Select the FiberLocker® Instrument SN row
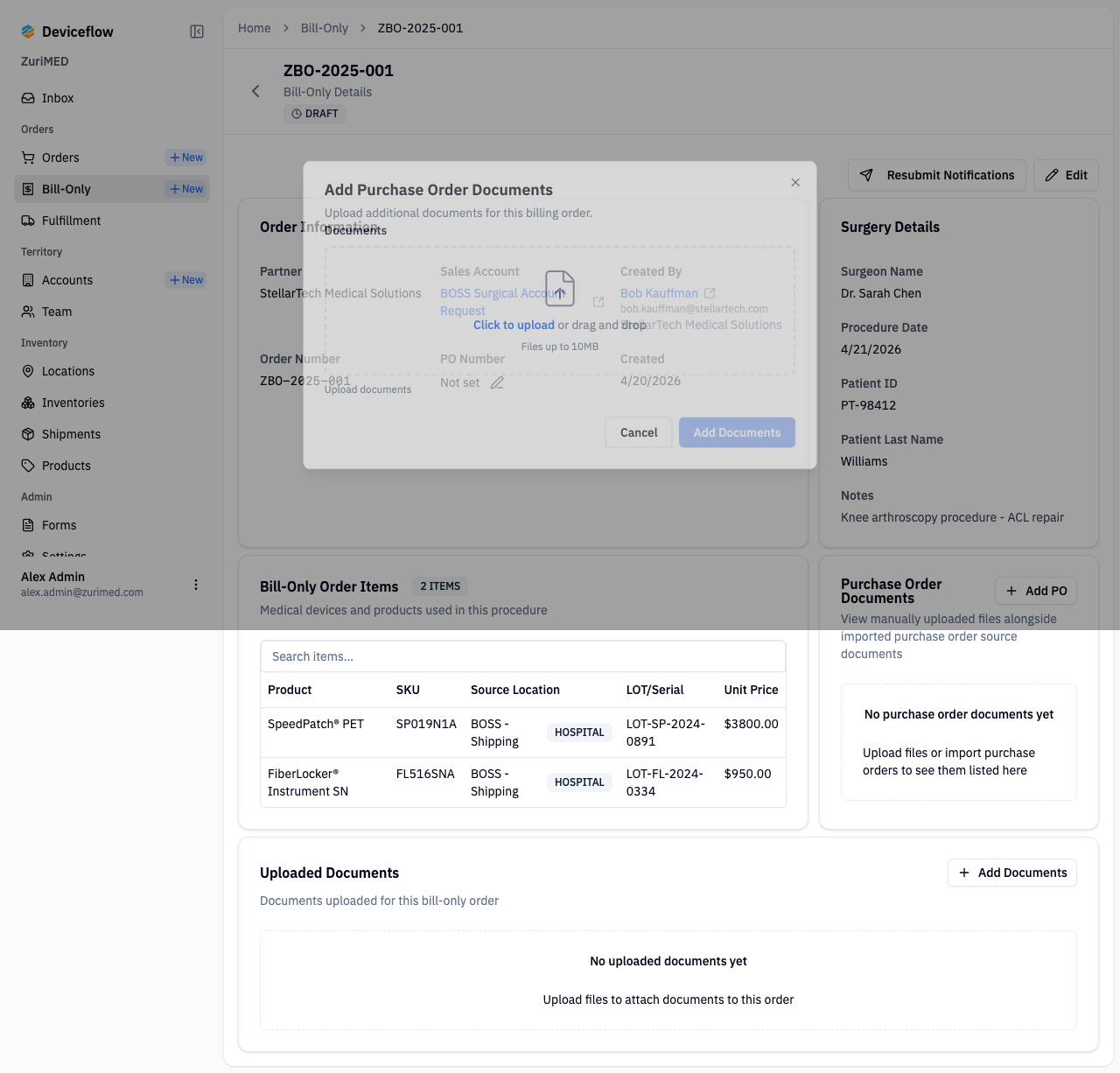Screen dimensions: 1120x1073 [x=523, y=782]
